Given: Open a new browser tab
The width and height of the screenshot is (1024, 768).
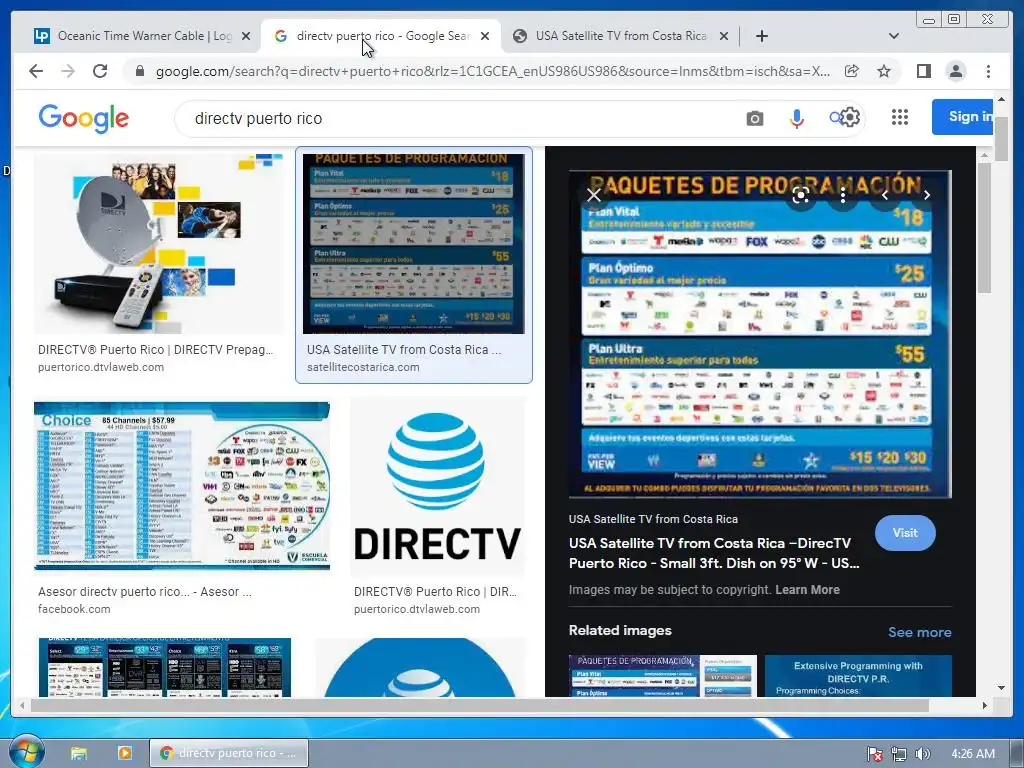Looking at the screenshot, I should [761, 36].
